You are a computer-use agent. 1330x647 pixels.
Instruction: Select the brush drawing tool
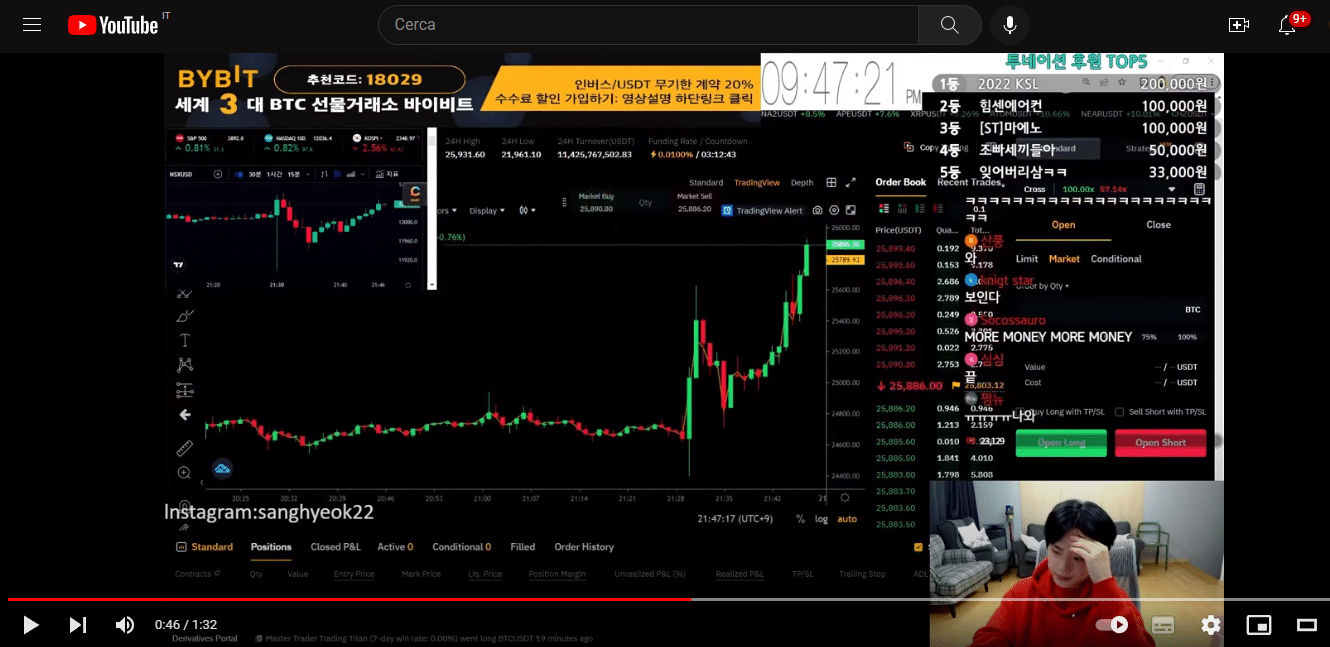coord(185,316)
